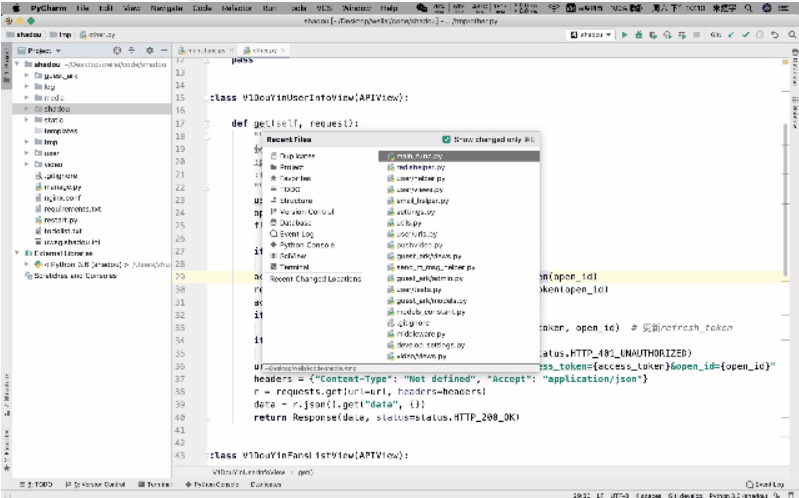
Task: Open the shadou run configuration dropdown
Action: (x=591, y=35)
